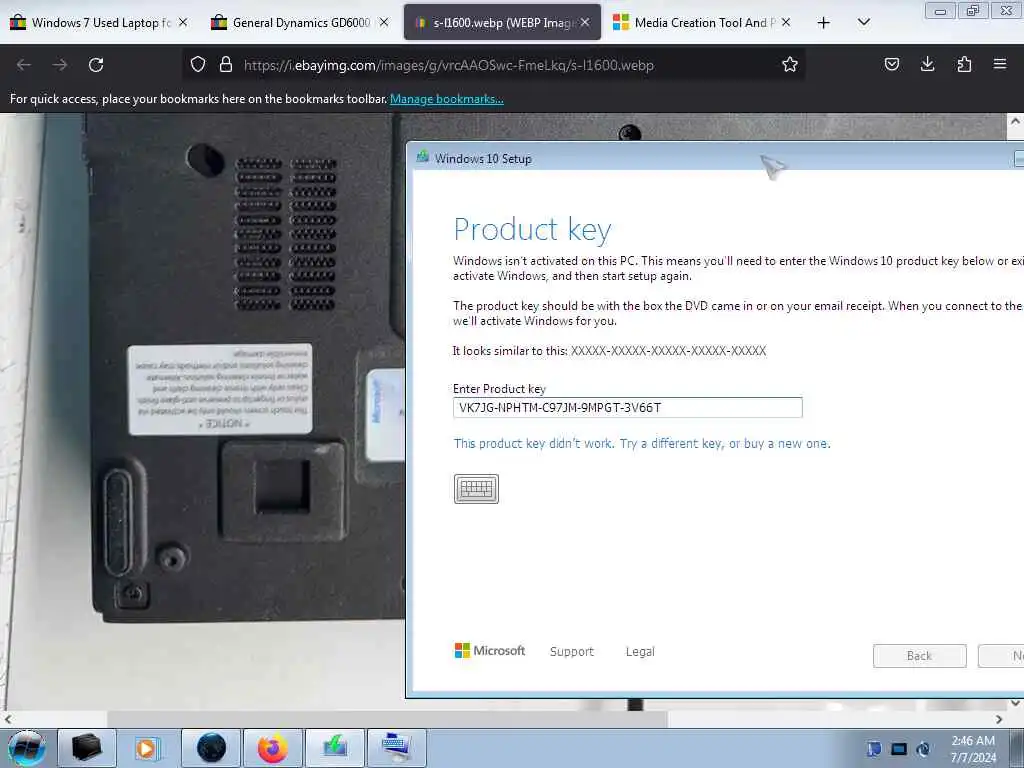Viewport: 1024px width, 768px height.
Task: Save page to Pocket
Action: point(891,65)
